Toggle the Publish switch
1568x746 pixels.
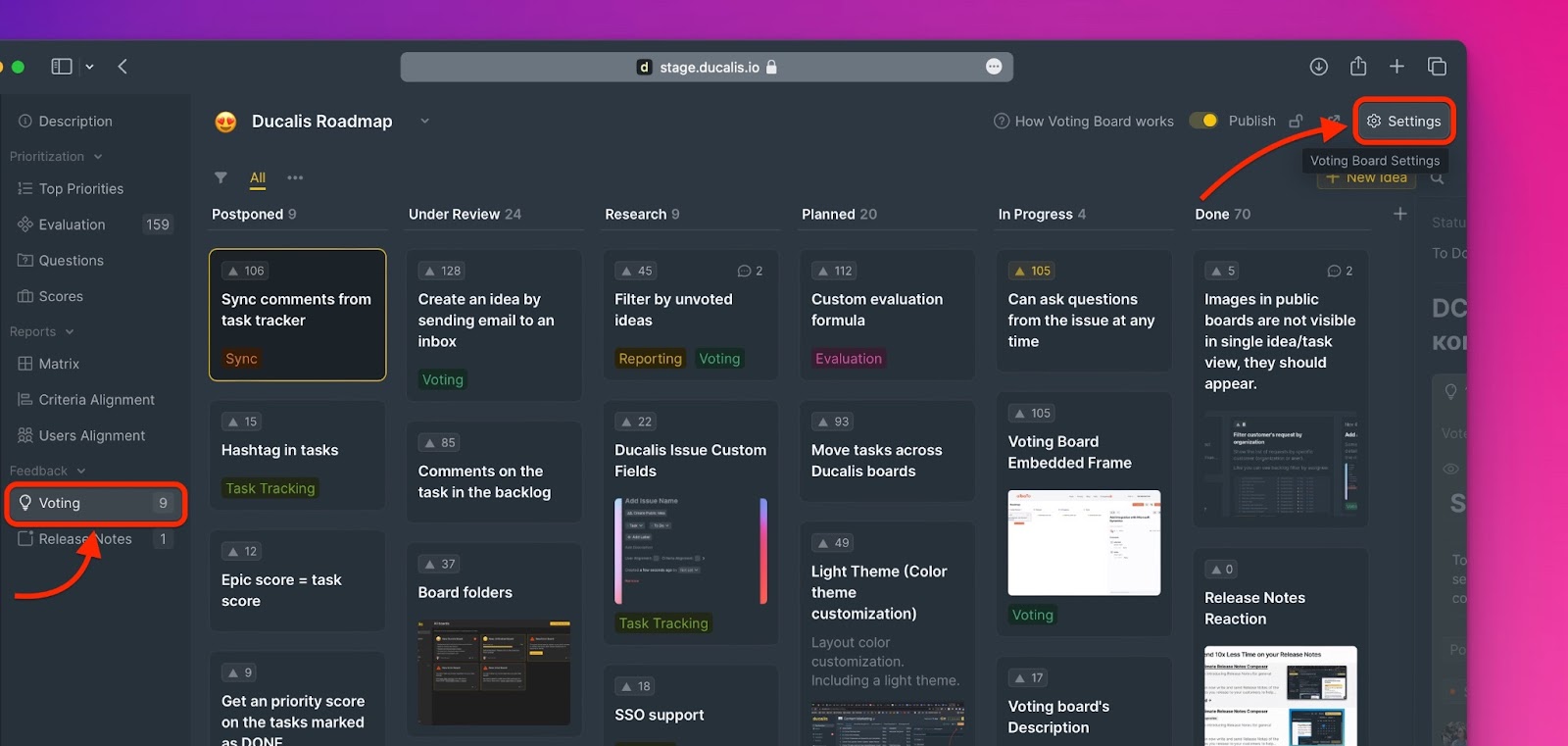[1203, 121]
